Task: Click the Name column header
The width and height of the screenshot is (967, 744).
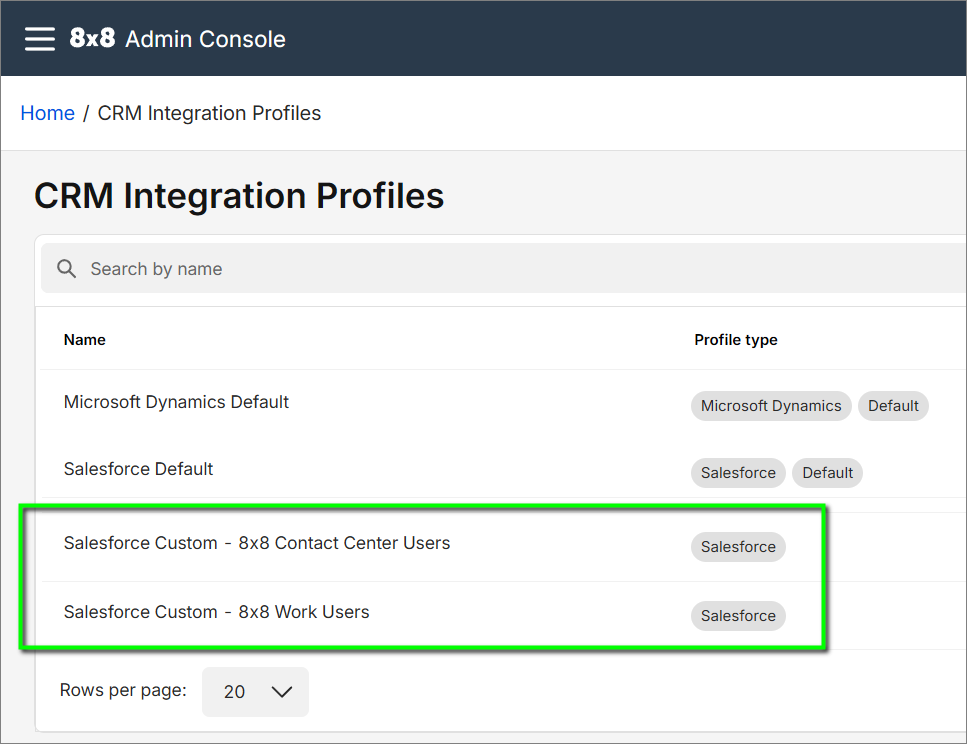Action: pos(84,340)
